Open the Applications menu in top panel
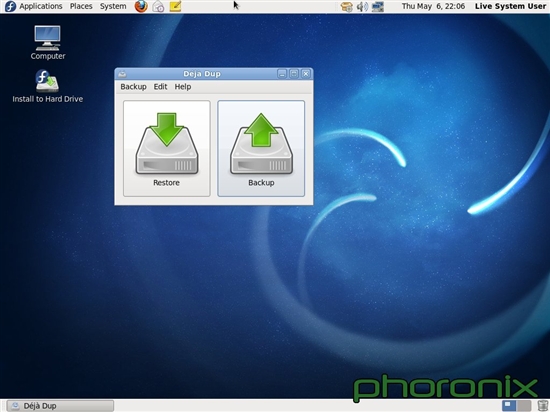Viewport: 550px width, 412px height. click(41, 6)
